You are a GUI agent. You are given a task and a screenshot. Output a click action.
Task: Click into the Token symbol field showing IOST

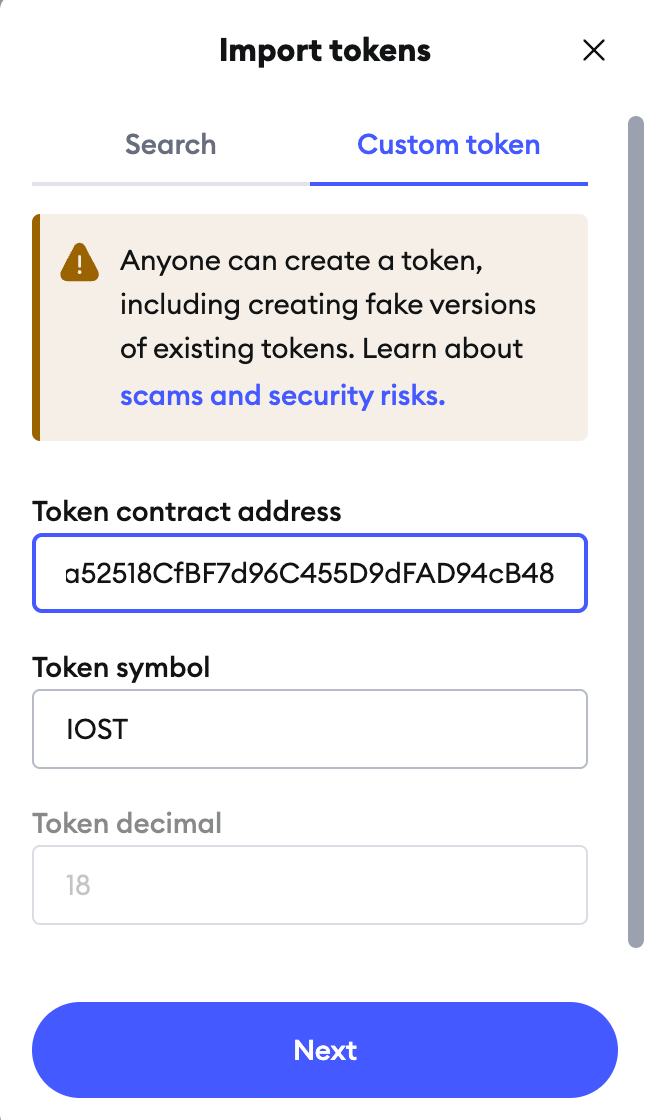point(310,729)
